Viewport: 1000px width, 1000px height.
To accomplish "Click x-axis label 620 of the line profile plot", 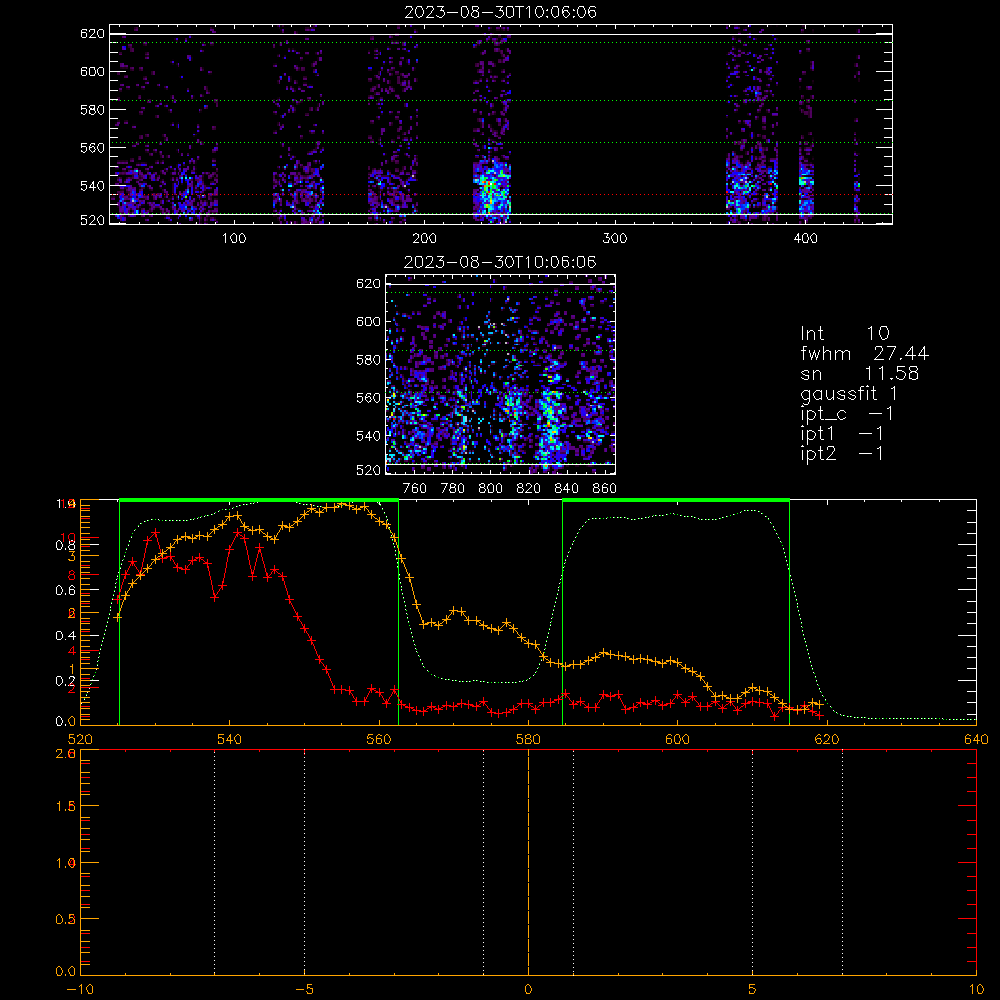I will click(x=827, y=740).
